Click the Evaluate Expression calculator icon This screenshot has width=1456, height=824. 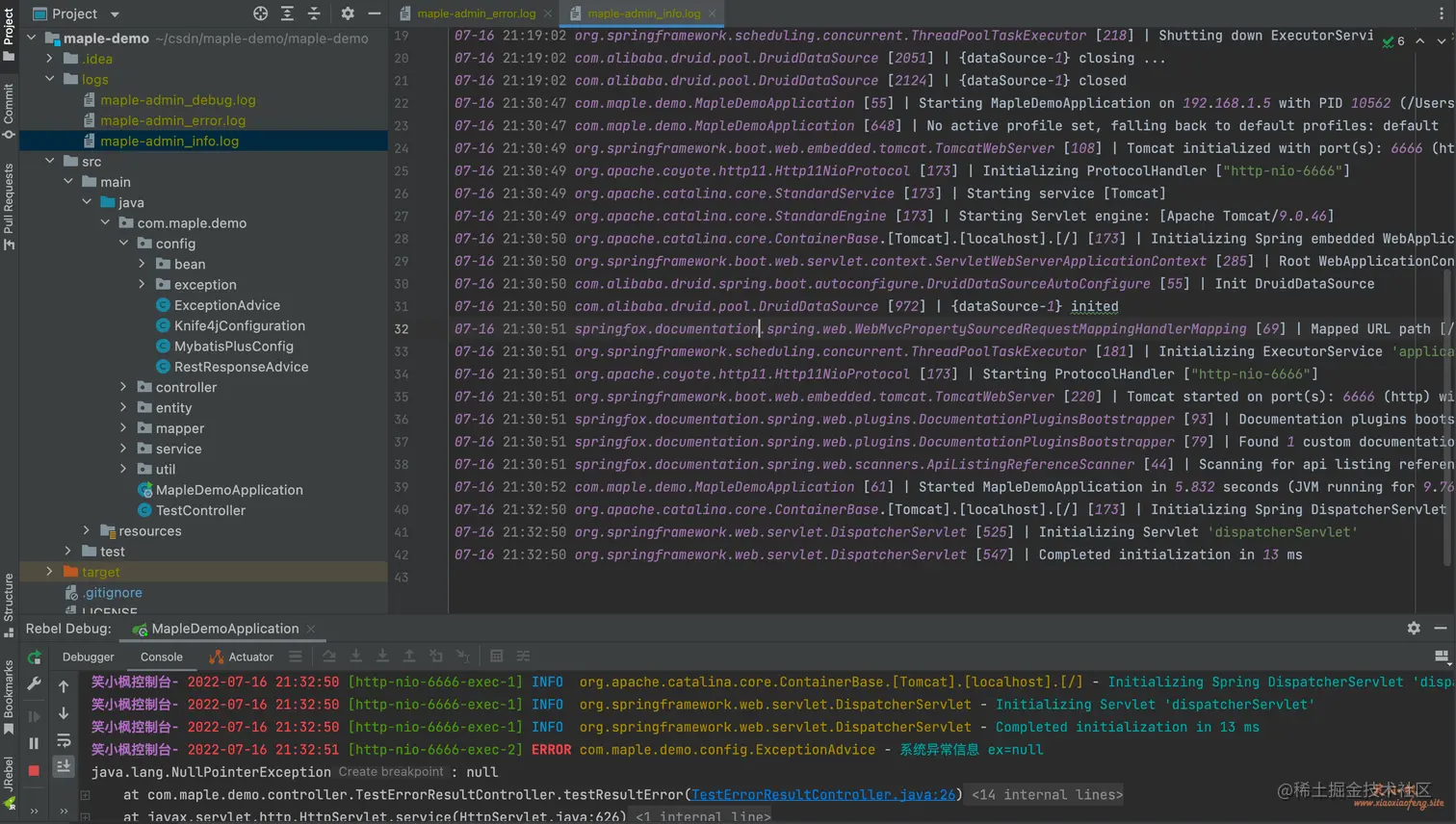(497, 657)
